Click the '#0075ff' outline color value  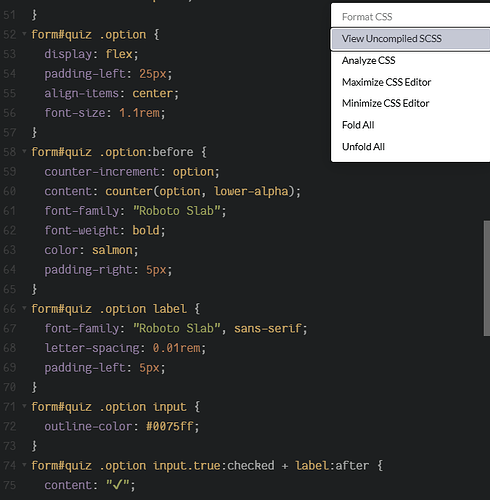tap(170, 426)
